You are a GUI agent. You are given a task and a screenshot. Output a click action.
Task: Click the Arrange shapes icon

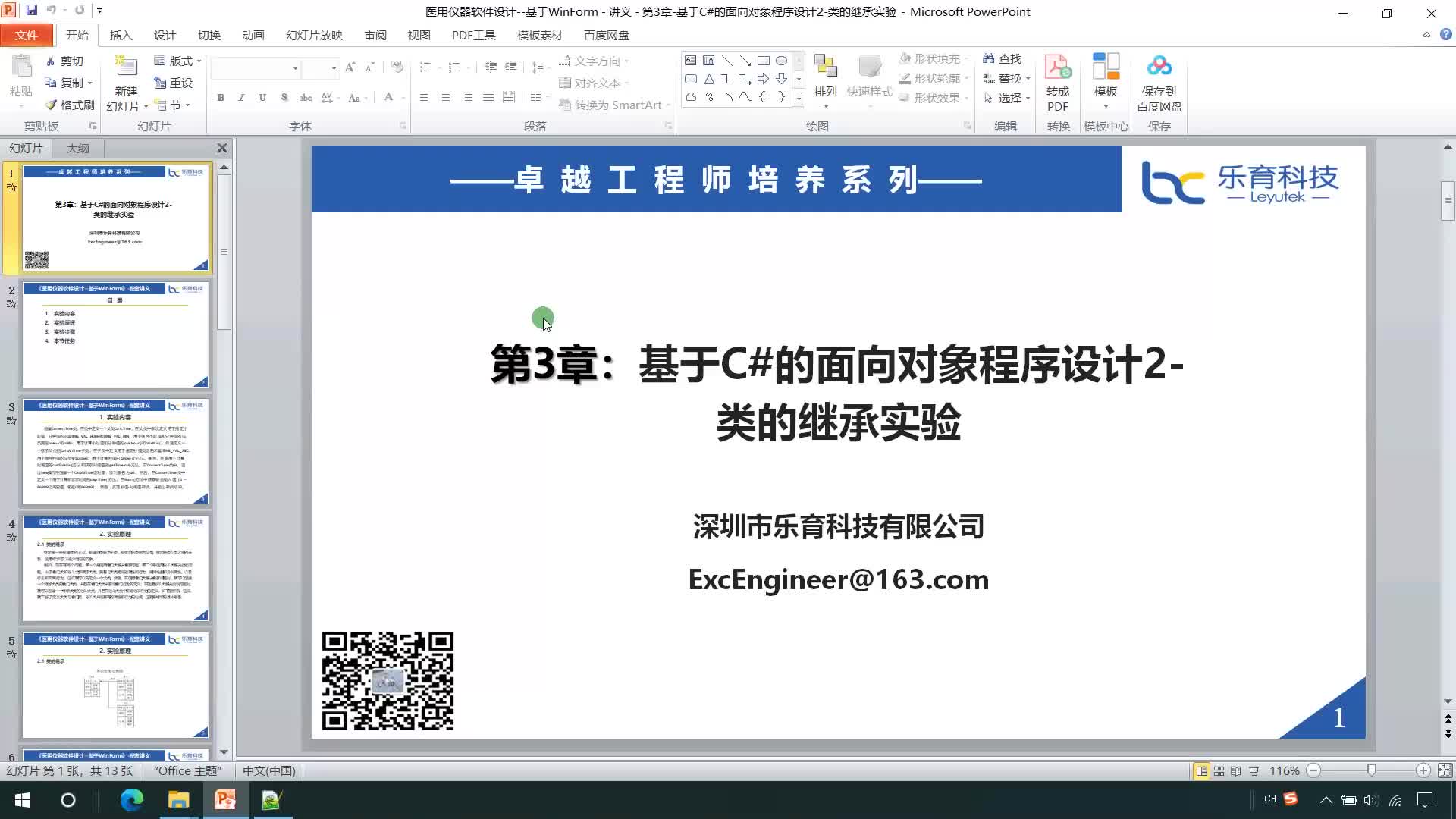825,67
